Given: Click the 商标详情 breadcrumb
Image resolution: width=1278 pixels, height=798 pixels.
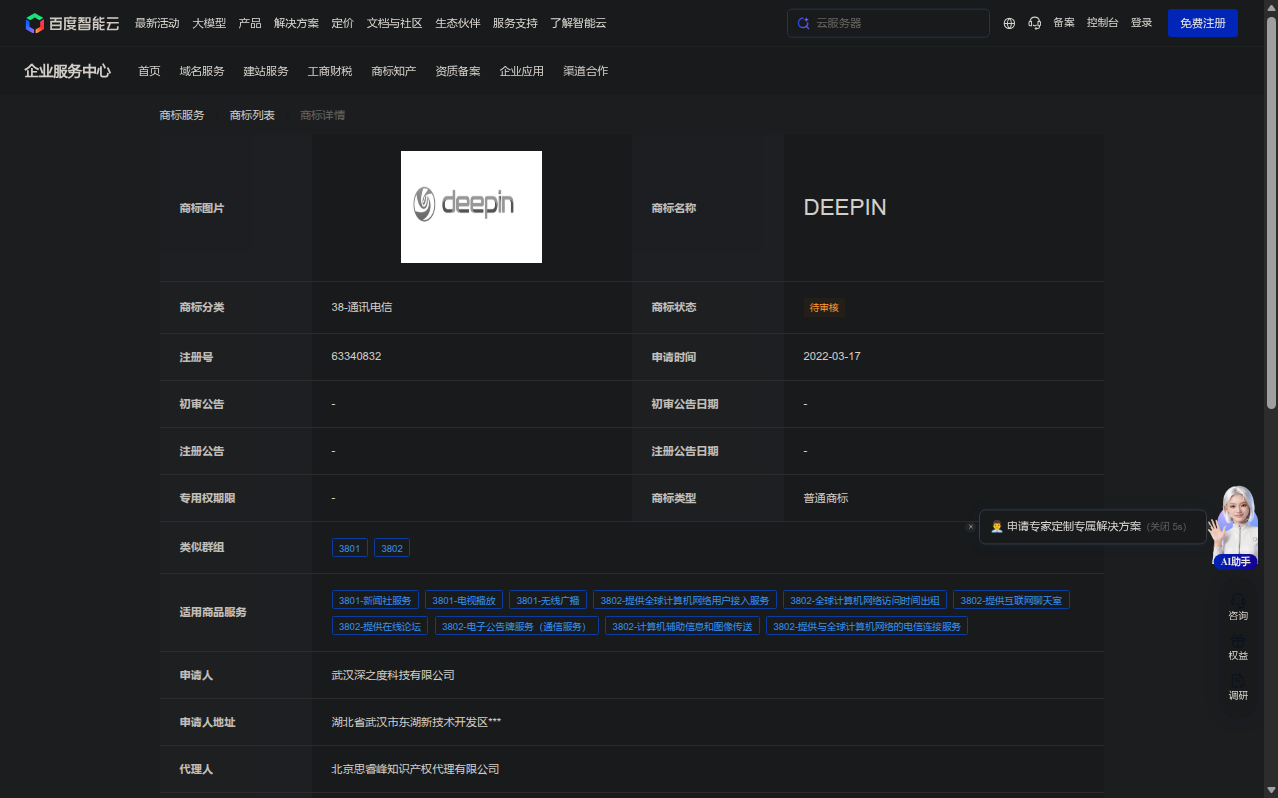Looking at the screenshot, I should point(323,115).
